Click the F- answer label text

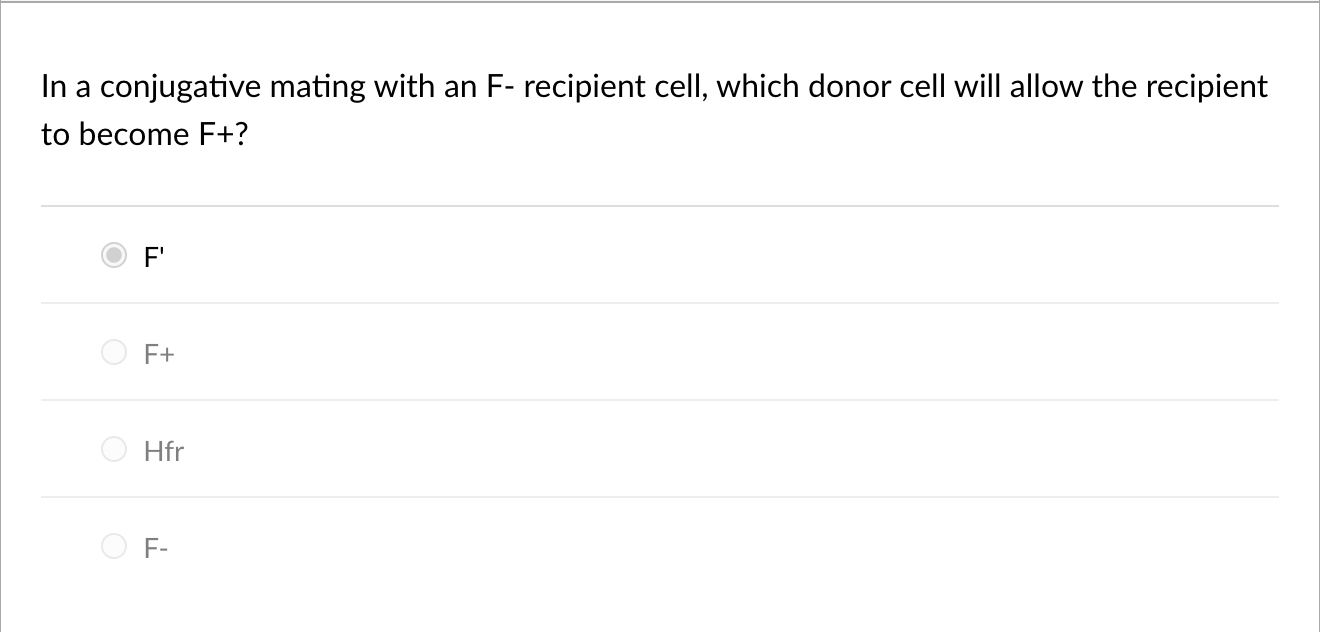[156, 548]
